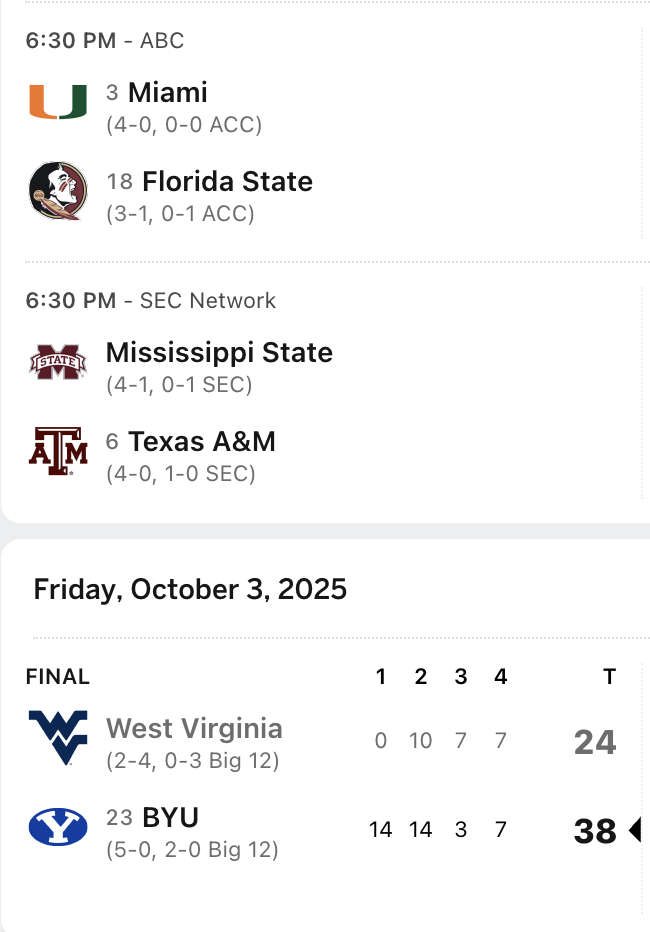Click the Texas A&M logo
This screenshot has width=650, height=932.
point(58,451)
